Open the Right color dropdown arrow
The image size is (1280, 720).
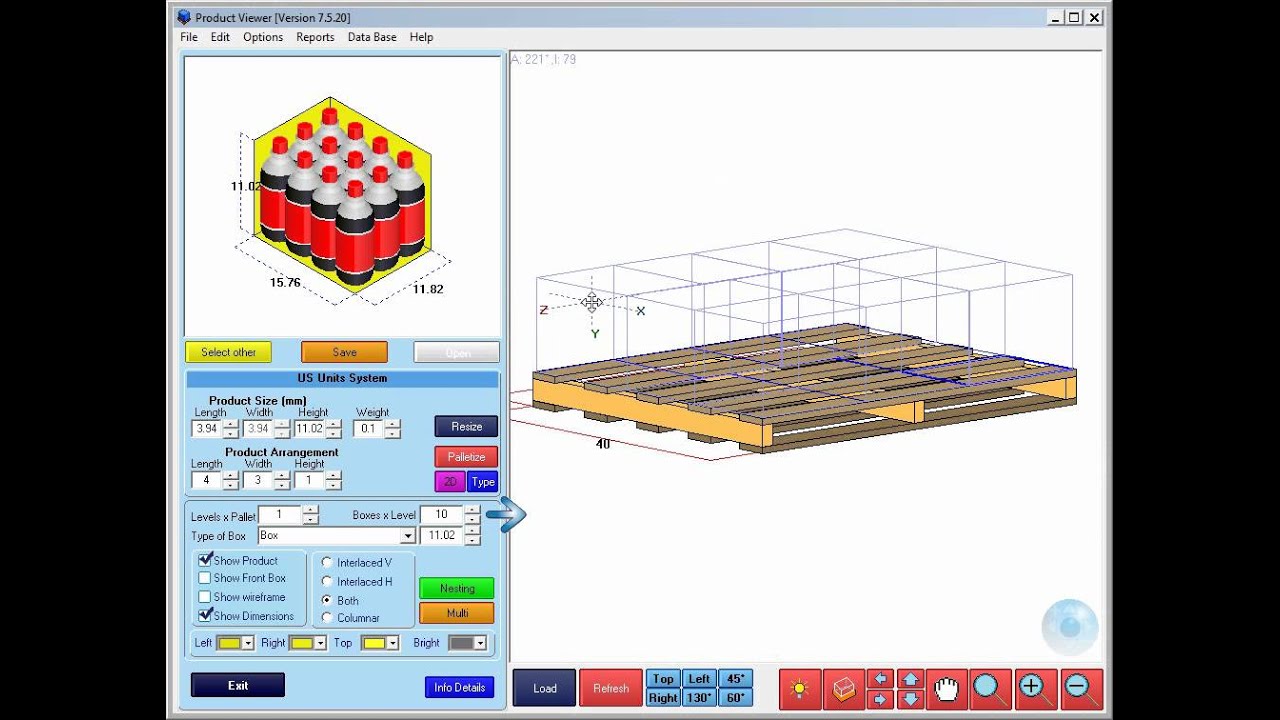point(320,643)
